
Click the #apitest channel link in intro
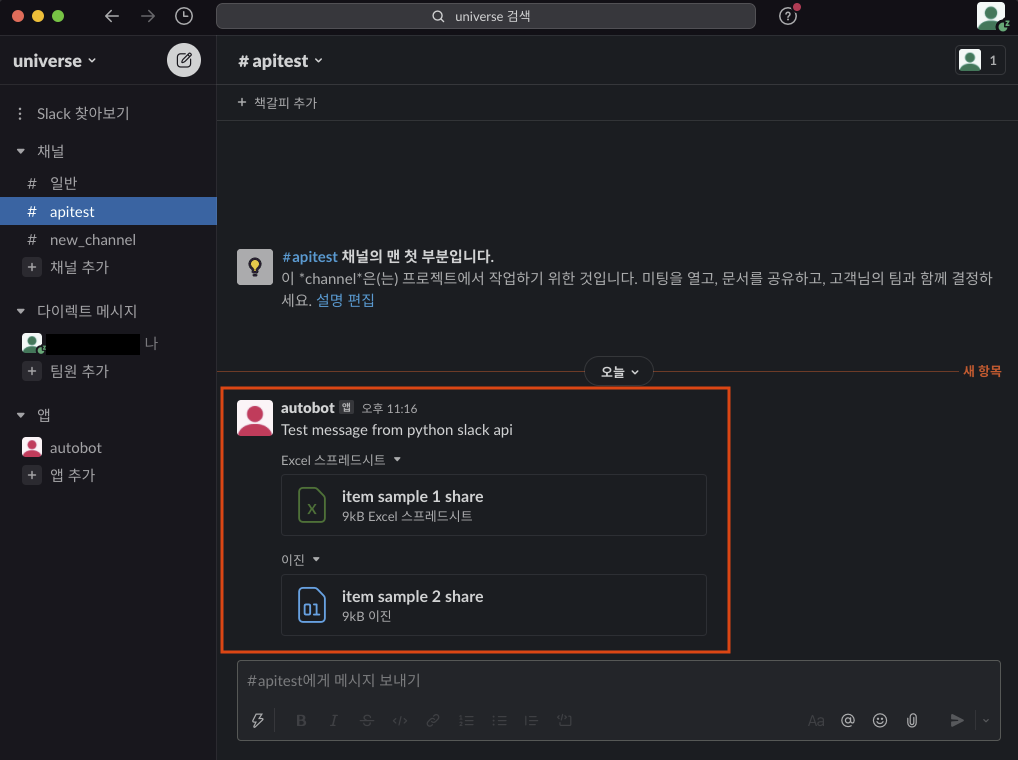[310, 256]
